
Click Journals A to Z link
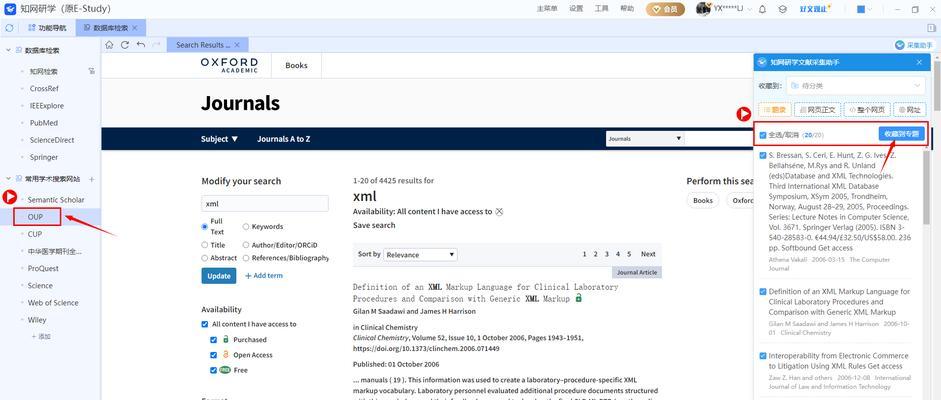(x=284, y=139)
